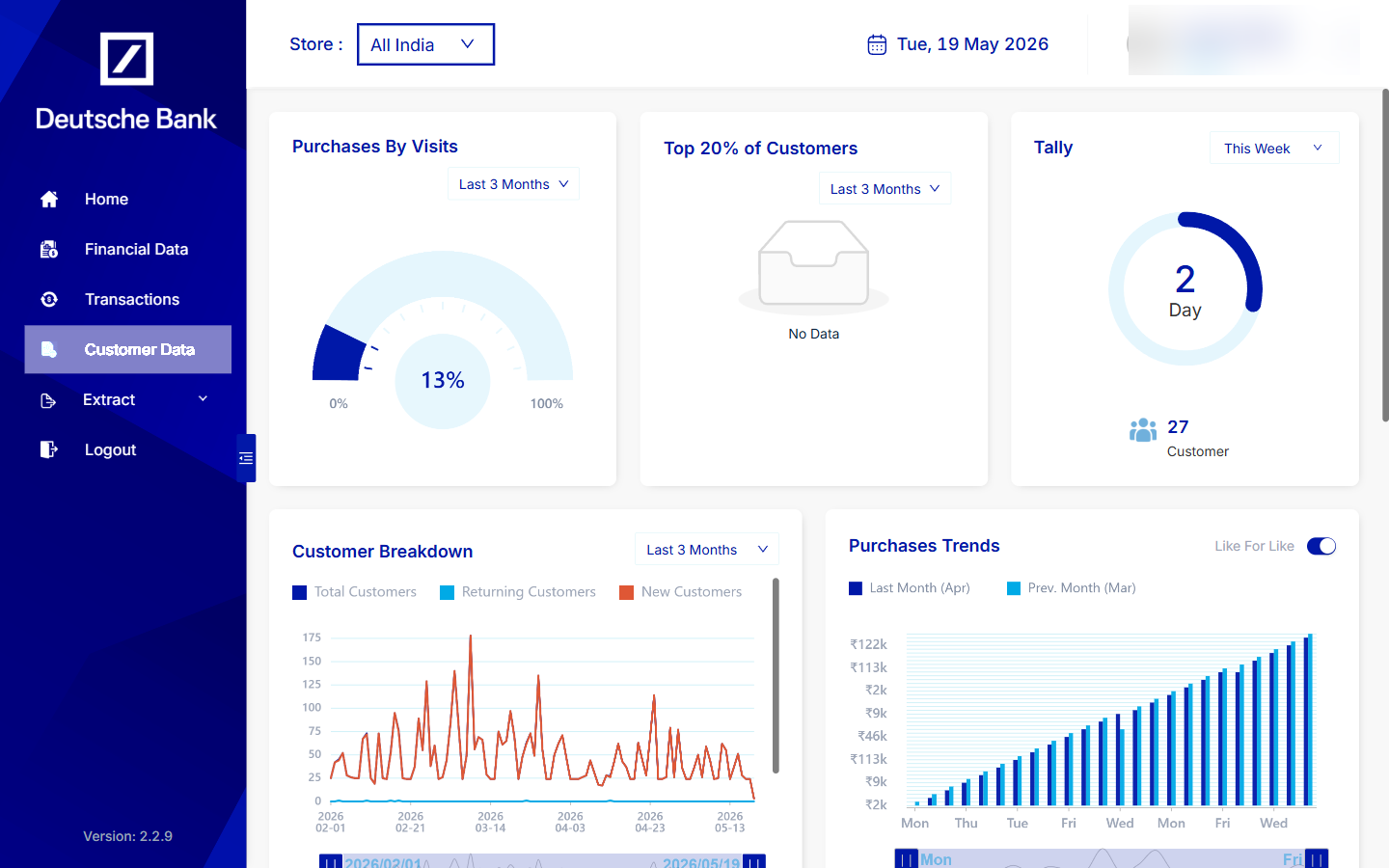Click the No Data label

[813, 334]
